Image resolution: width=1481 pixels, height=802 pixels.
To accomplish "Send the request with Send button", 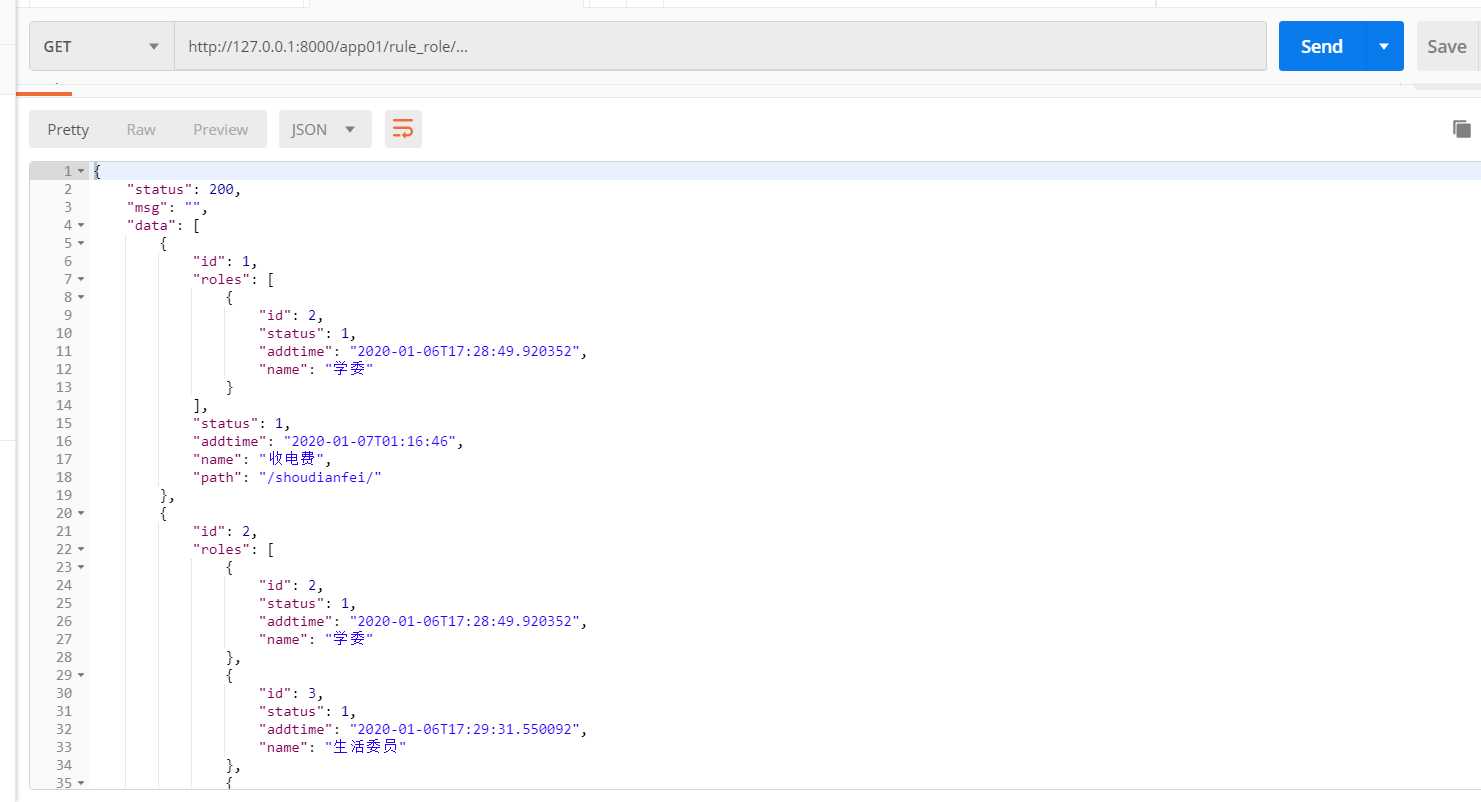I will pyautogui.click(x=1321, y=47).
